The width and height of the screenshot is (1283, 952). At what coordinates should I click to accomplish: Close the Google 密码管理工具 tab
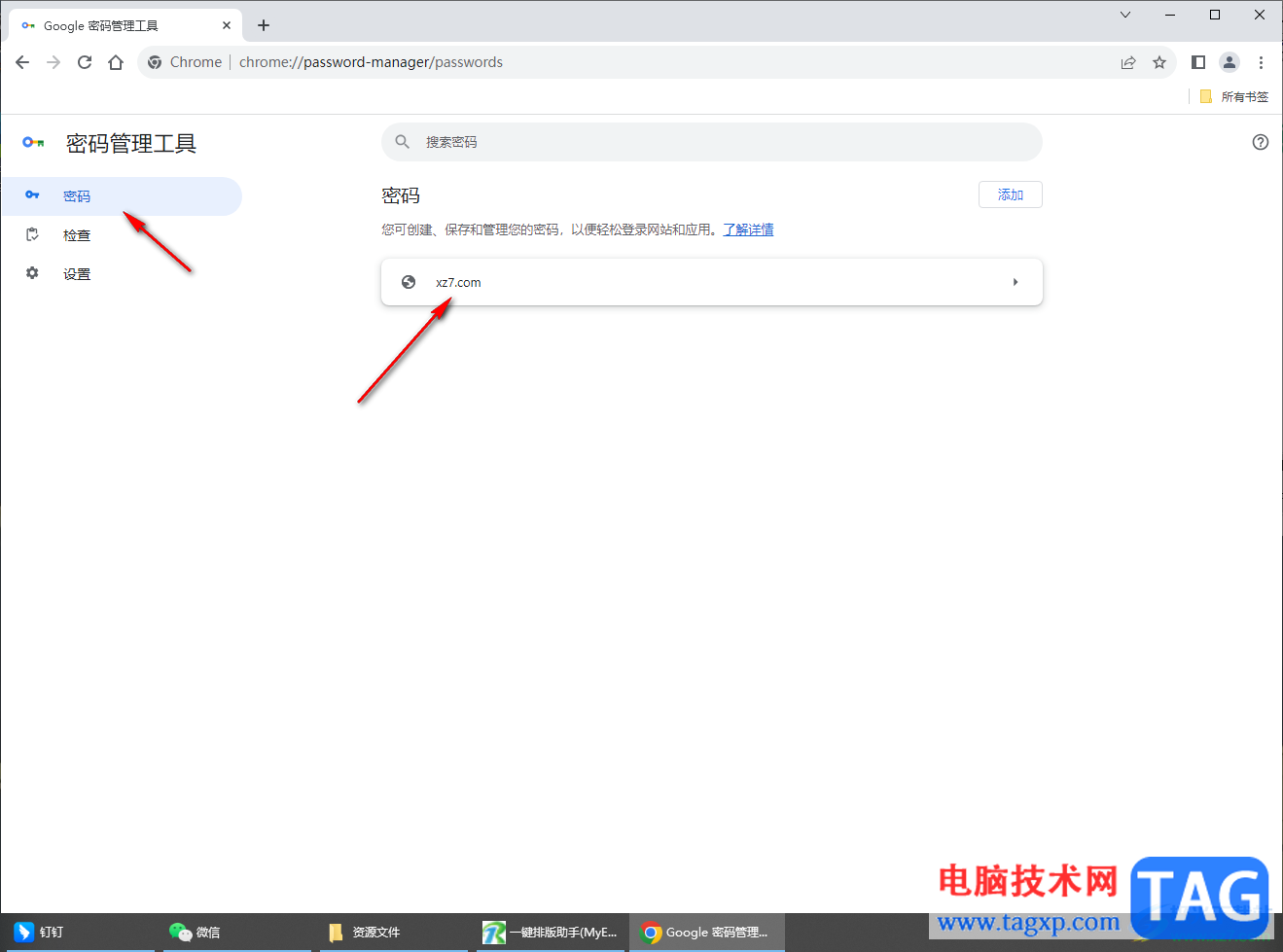point(227,25)
